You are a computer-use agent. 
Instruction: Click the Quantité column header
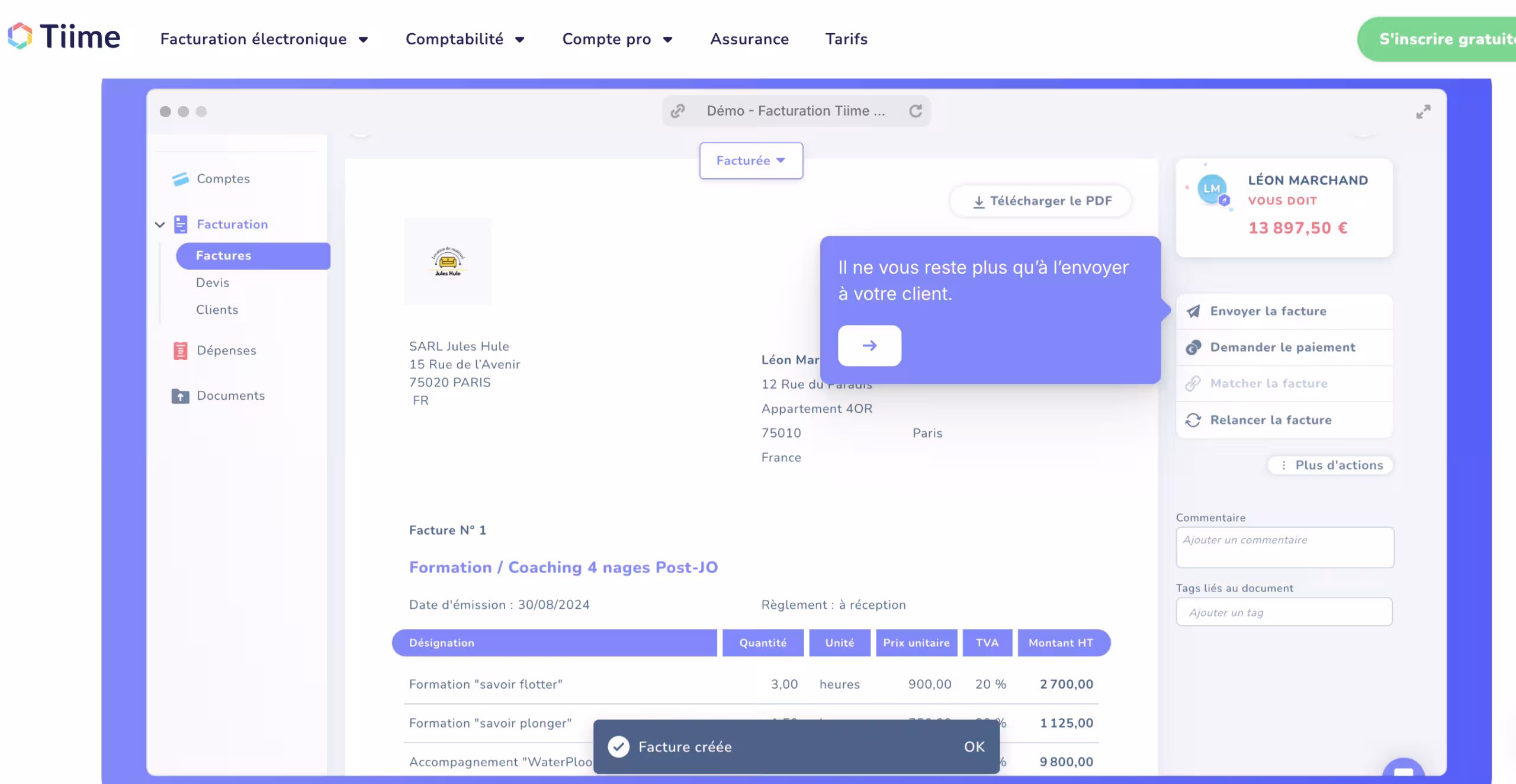click(x=763, y=643)
